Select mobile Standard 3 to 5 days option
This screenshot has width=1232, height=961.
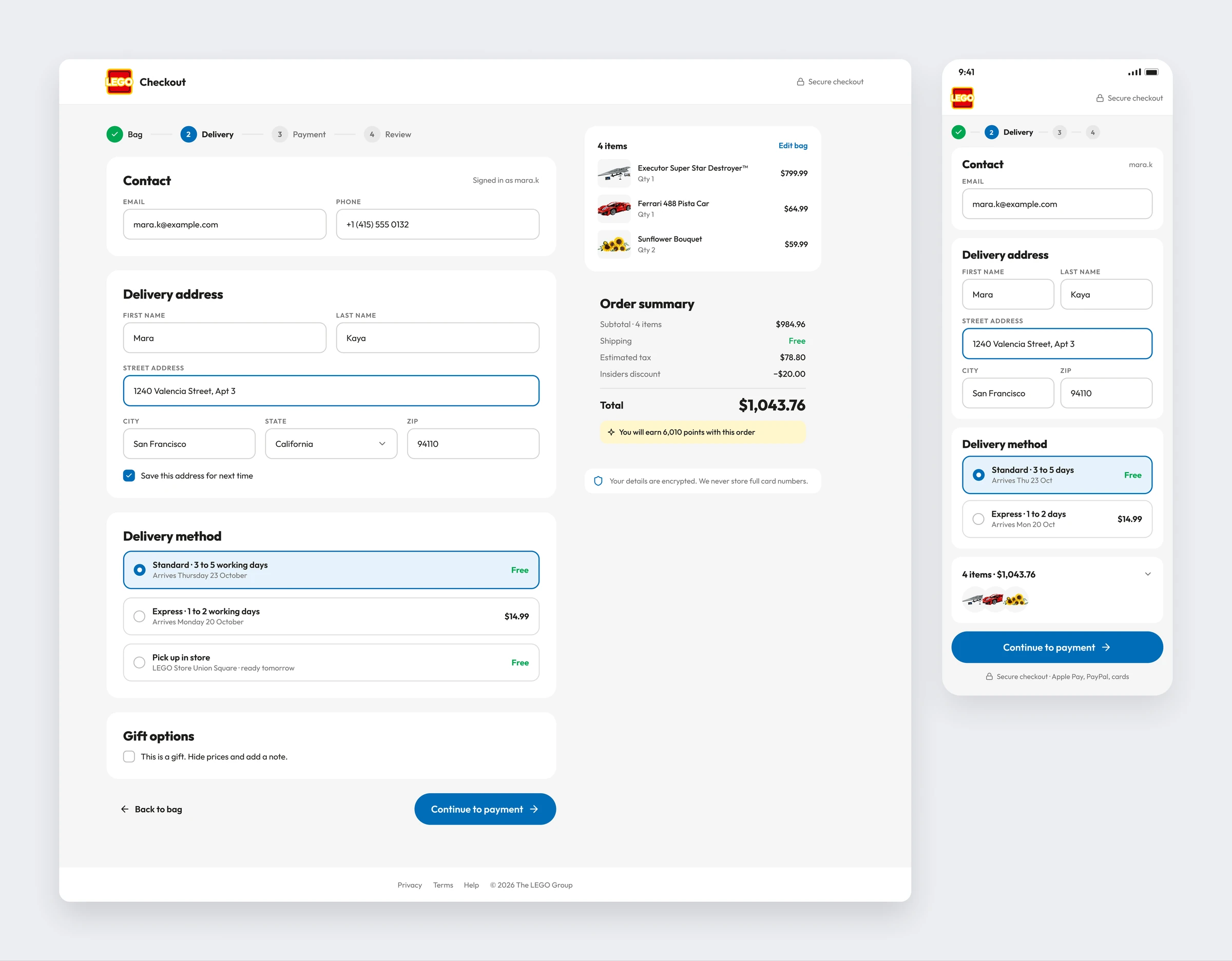pyautogui.click(x=1057, y=475)
